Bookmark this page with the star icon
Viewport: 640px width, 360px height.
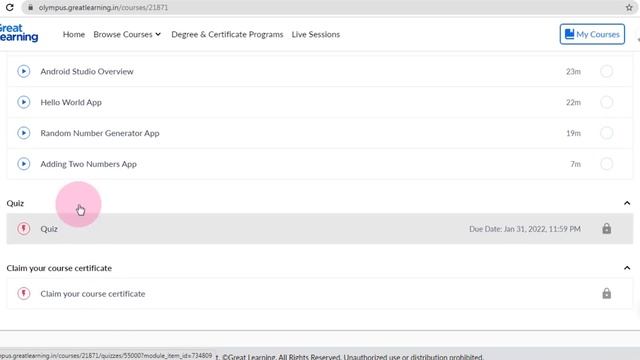[x=629, y=7]
